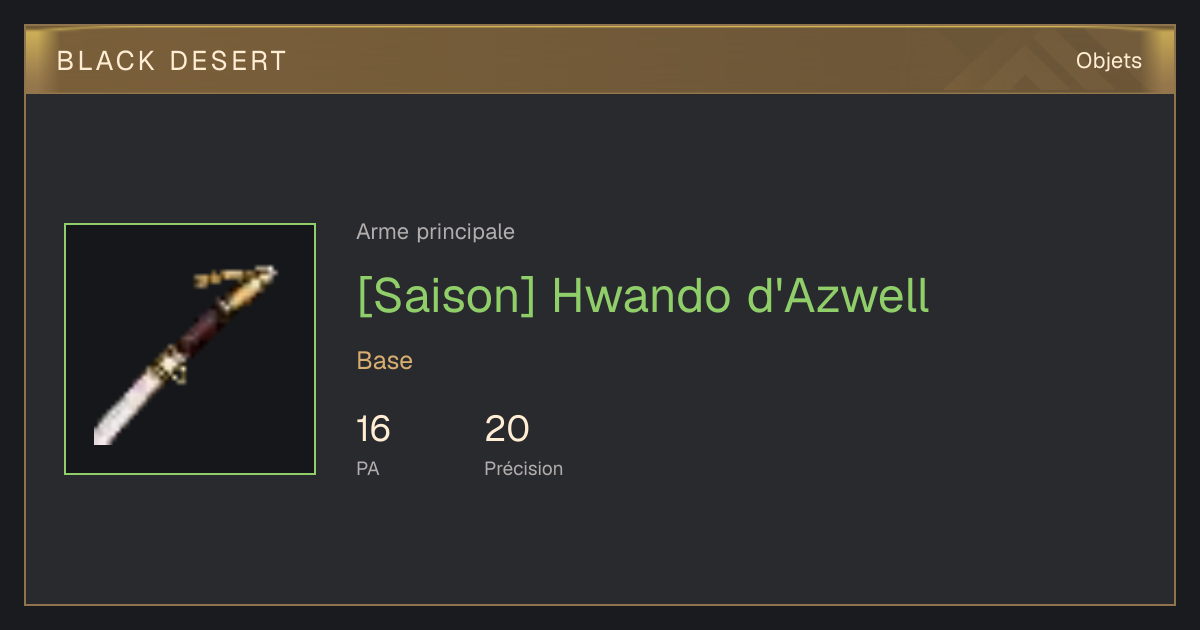Click the PA value 16
The height and width of the screenshot is (630, 1200).
click(373, 429)
